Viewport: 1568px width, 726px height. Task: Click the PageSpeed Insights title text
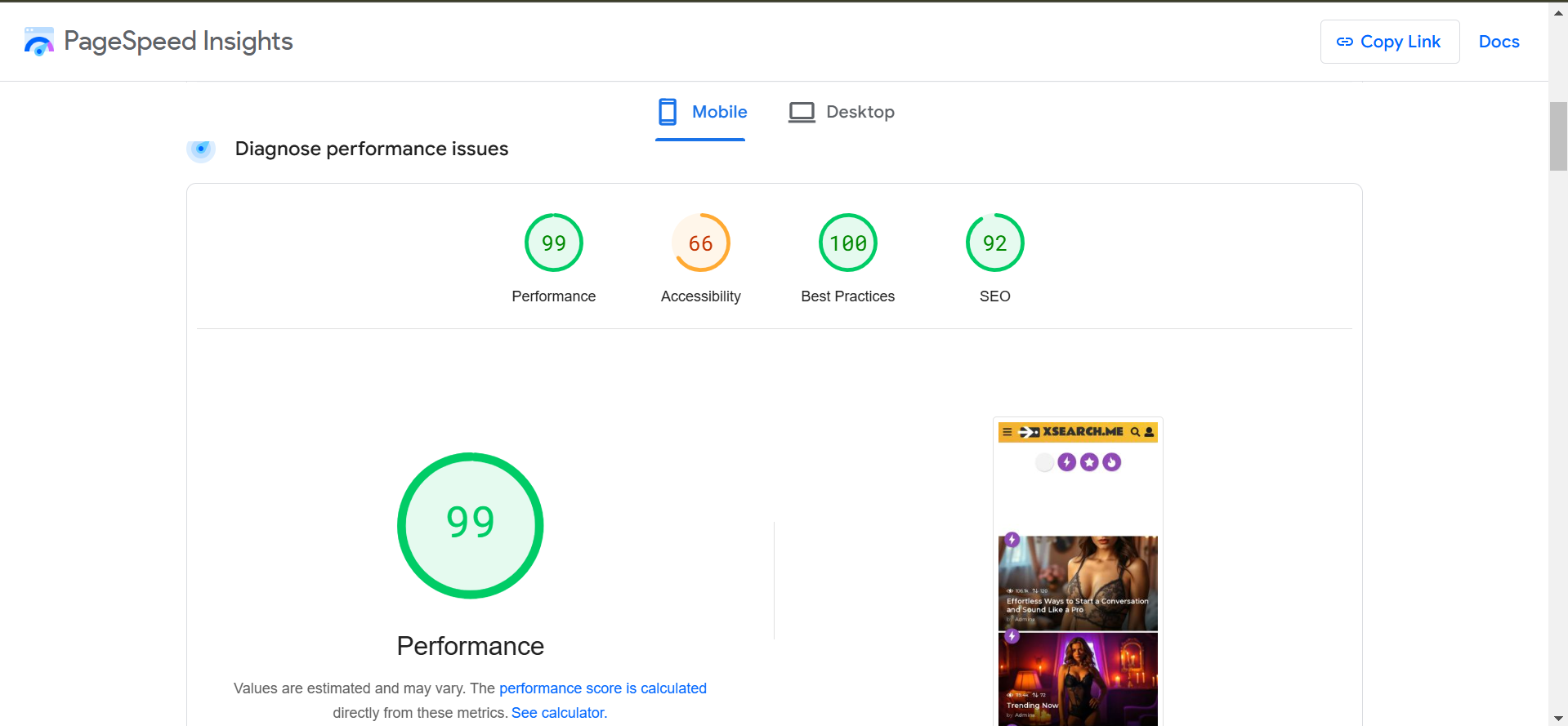(x=178, y=42)
